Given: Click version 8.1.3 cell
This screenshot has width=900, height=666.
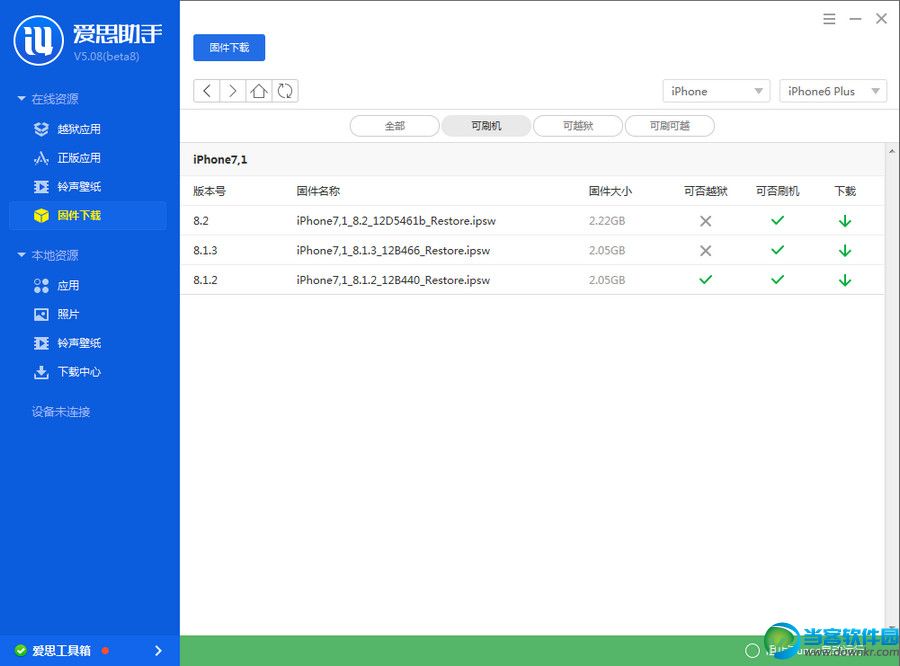Looking at the screenshot, I should (x=205, y=251).
